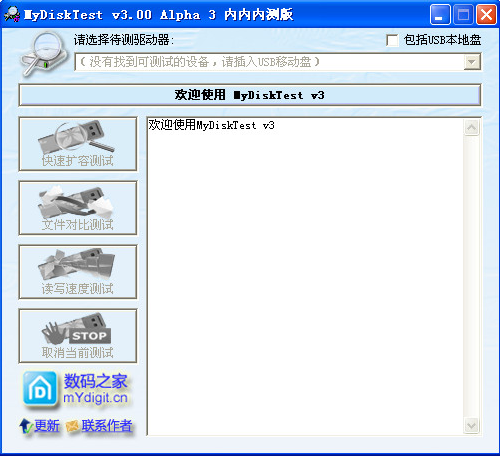Click the log scrollbar up arrow

click(472, 127)
